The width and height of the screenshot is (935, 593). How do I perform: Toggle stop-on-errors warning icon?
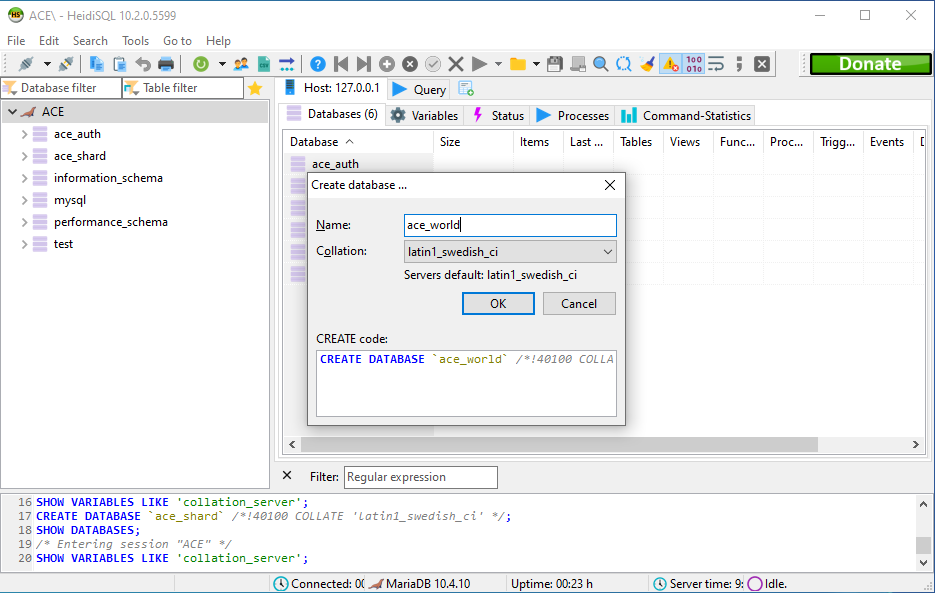[671, 64]
